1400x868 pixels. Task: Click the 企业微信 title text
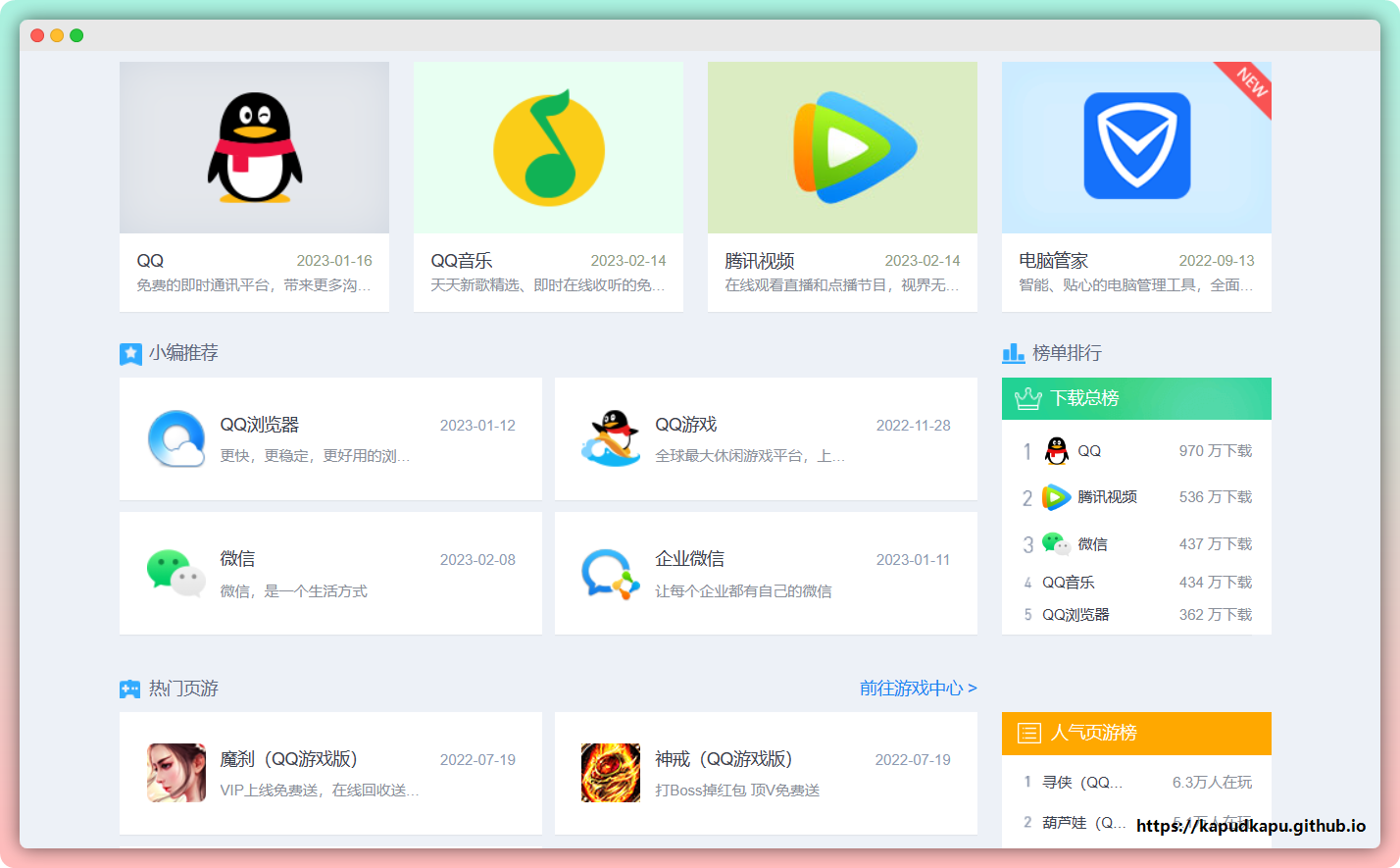tap(689, 559)
